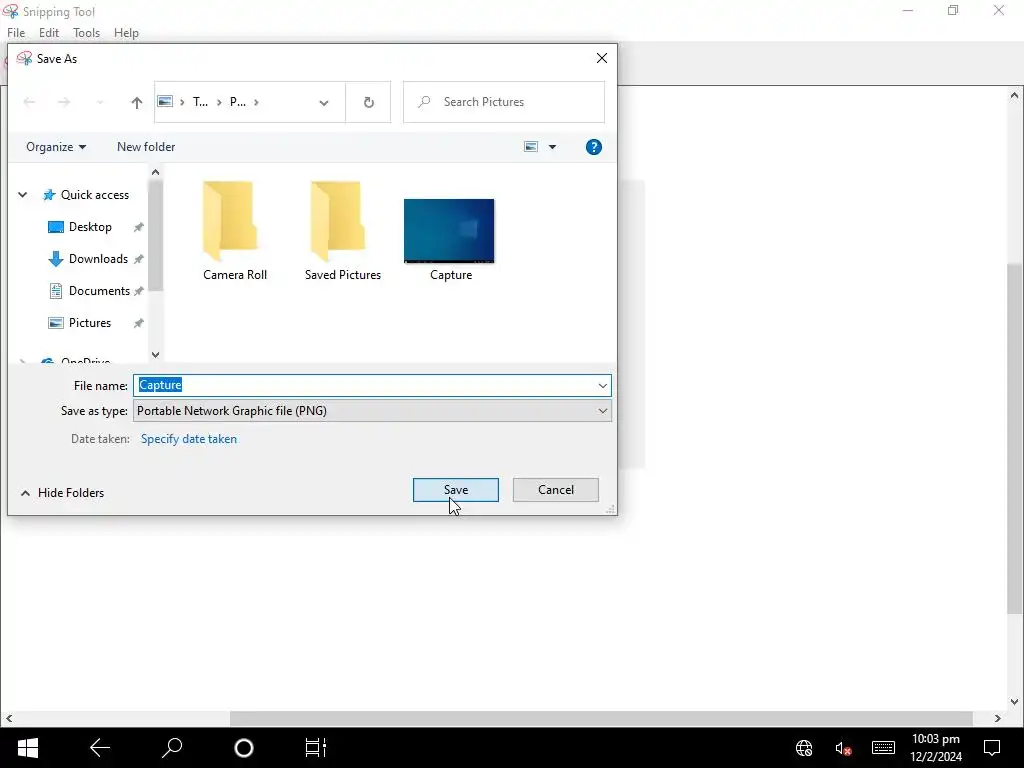The image size is (1024, 768).
Task: Open the Tools menu in Snipping Tool
Action: pos(86,33)
